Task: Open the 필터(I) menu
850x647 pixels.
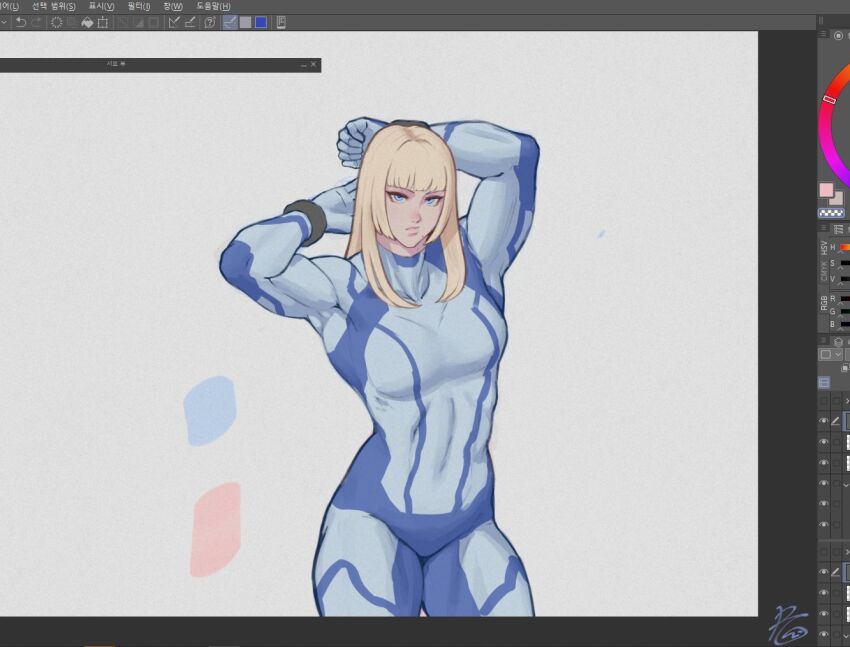Action: coord(139,7)
